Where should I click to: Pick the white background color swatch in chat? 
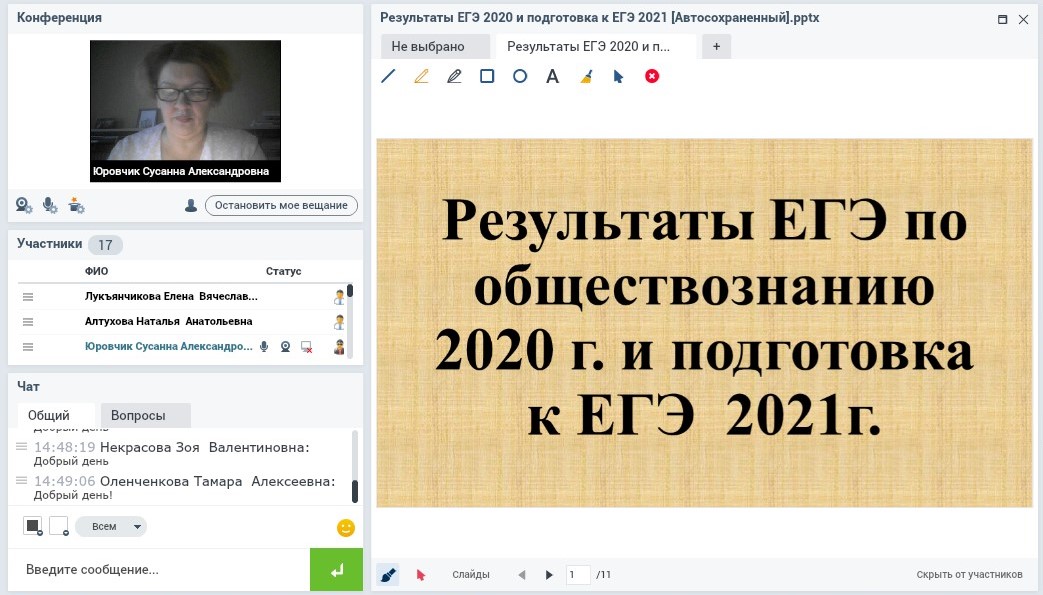(x=59, y=526)
